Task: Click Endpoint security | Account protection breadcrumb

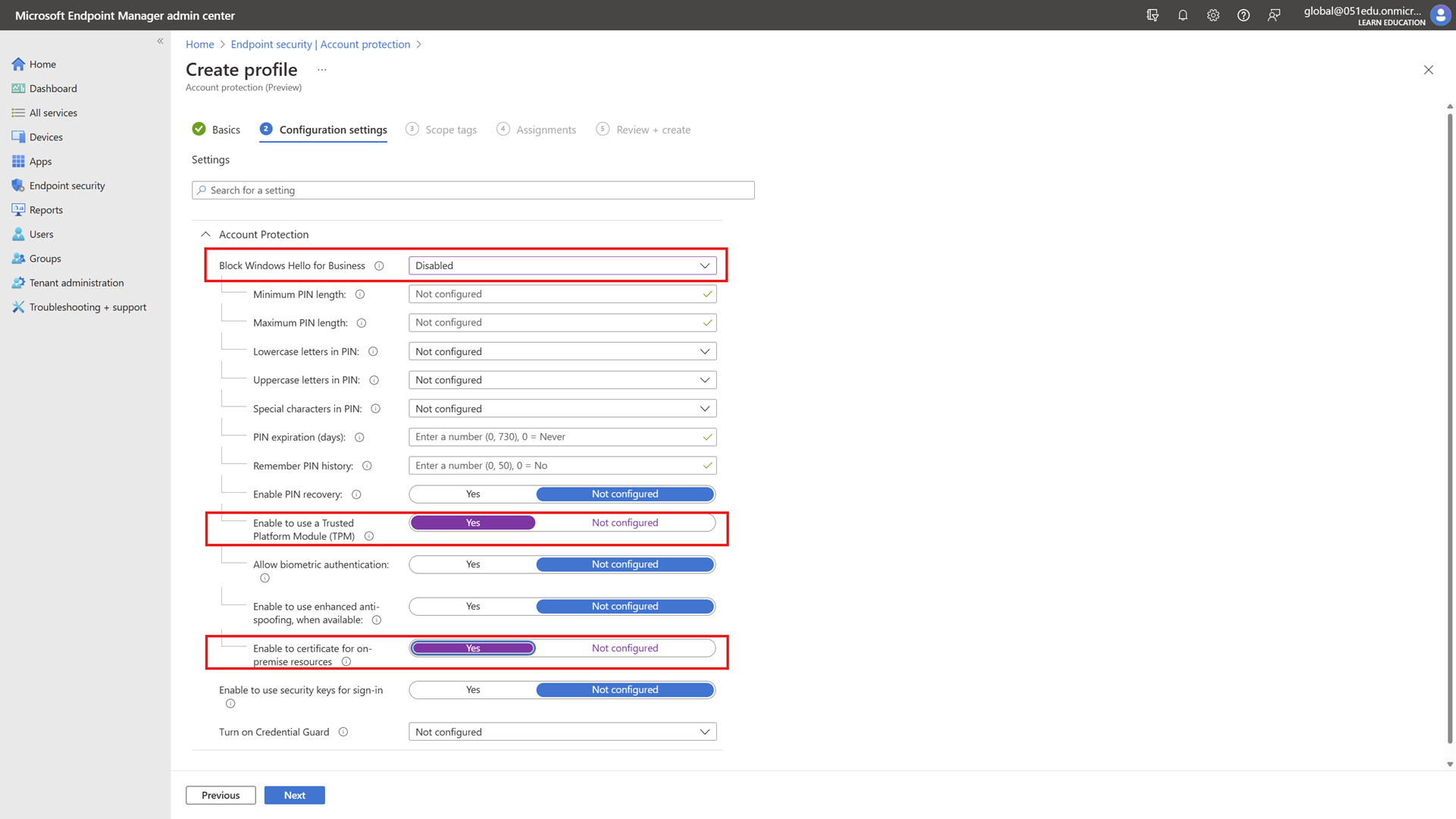Action: click(320, 45)
